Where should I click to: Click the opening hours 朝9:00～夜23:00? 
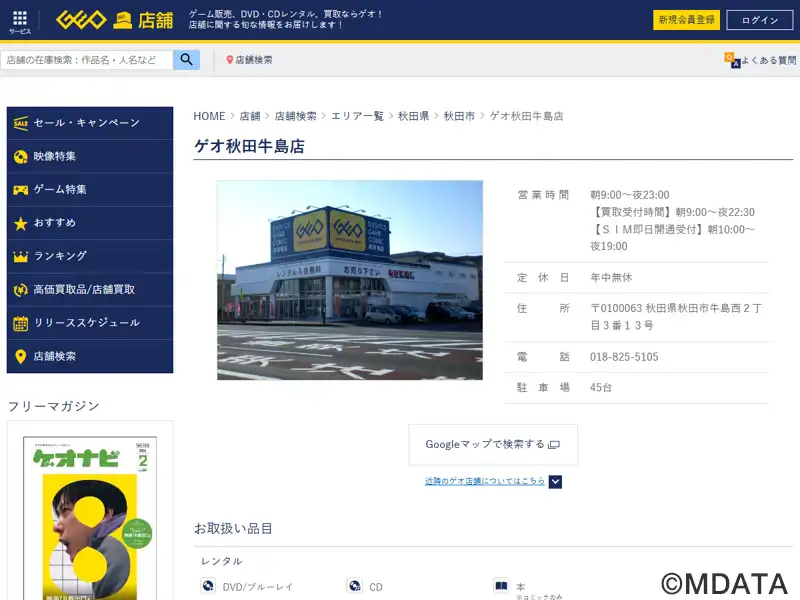click(630, 195)
